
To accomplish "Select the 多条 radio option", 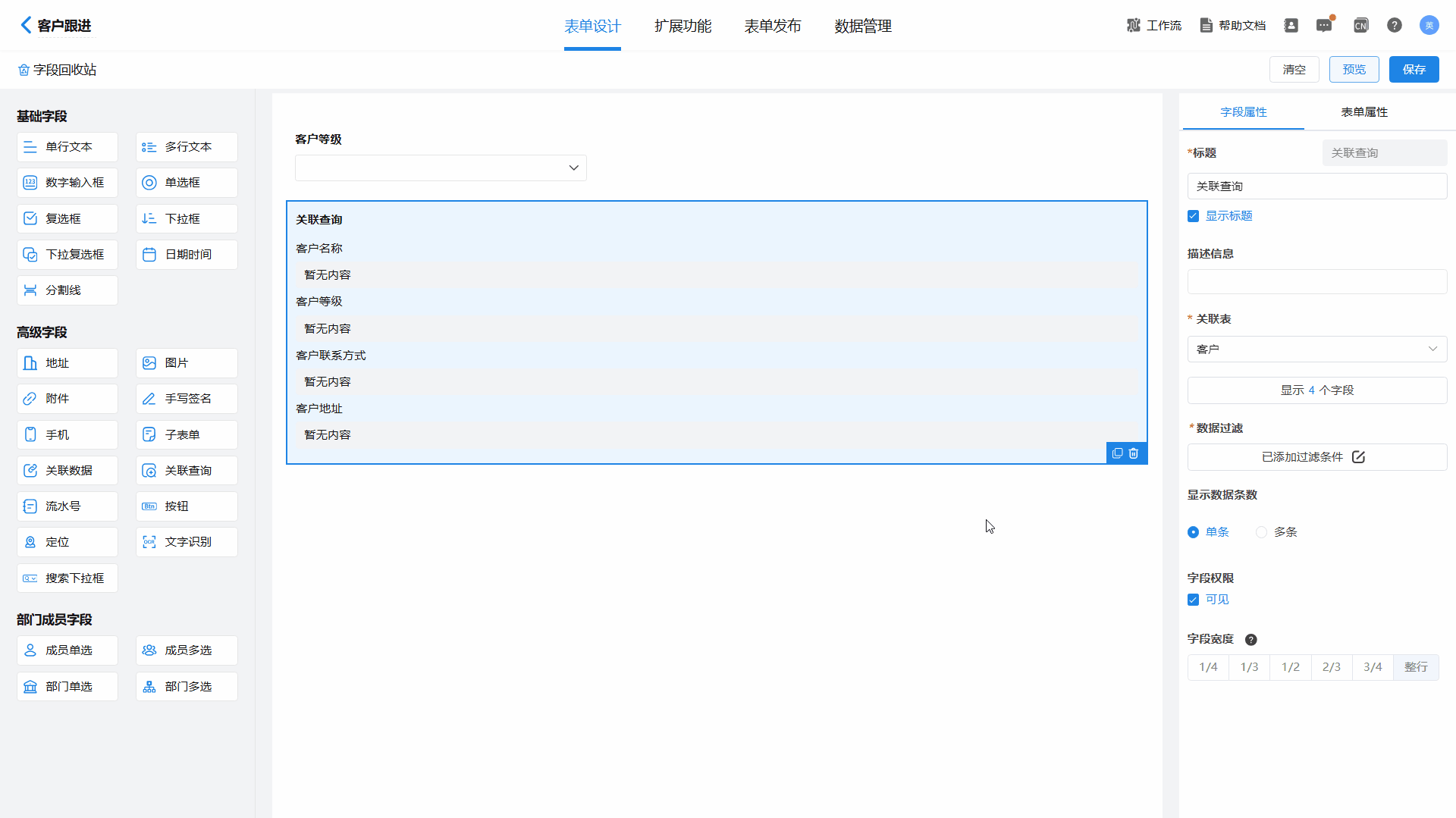I will (1262, 532).
